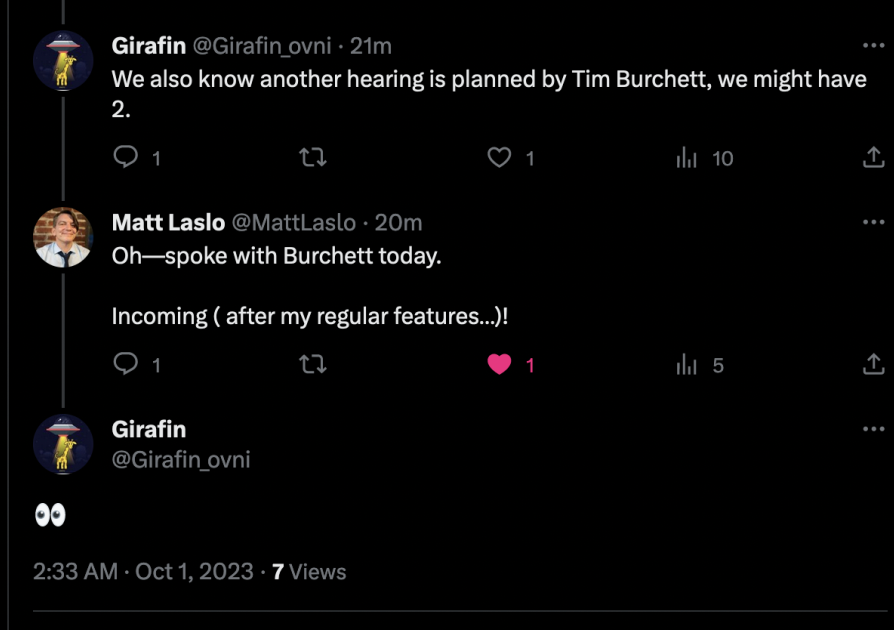The height and width of the screenshot is (630, 894).
Task: Share Girafin's Tim Burchett tweet
Action: 872,157
